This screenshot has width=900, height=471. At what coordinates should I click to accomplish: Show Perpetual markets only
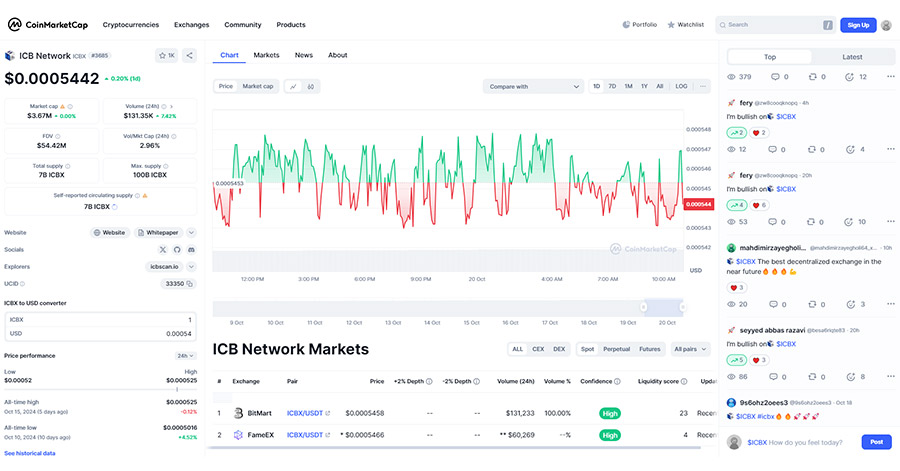[616, 349]
